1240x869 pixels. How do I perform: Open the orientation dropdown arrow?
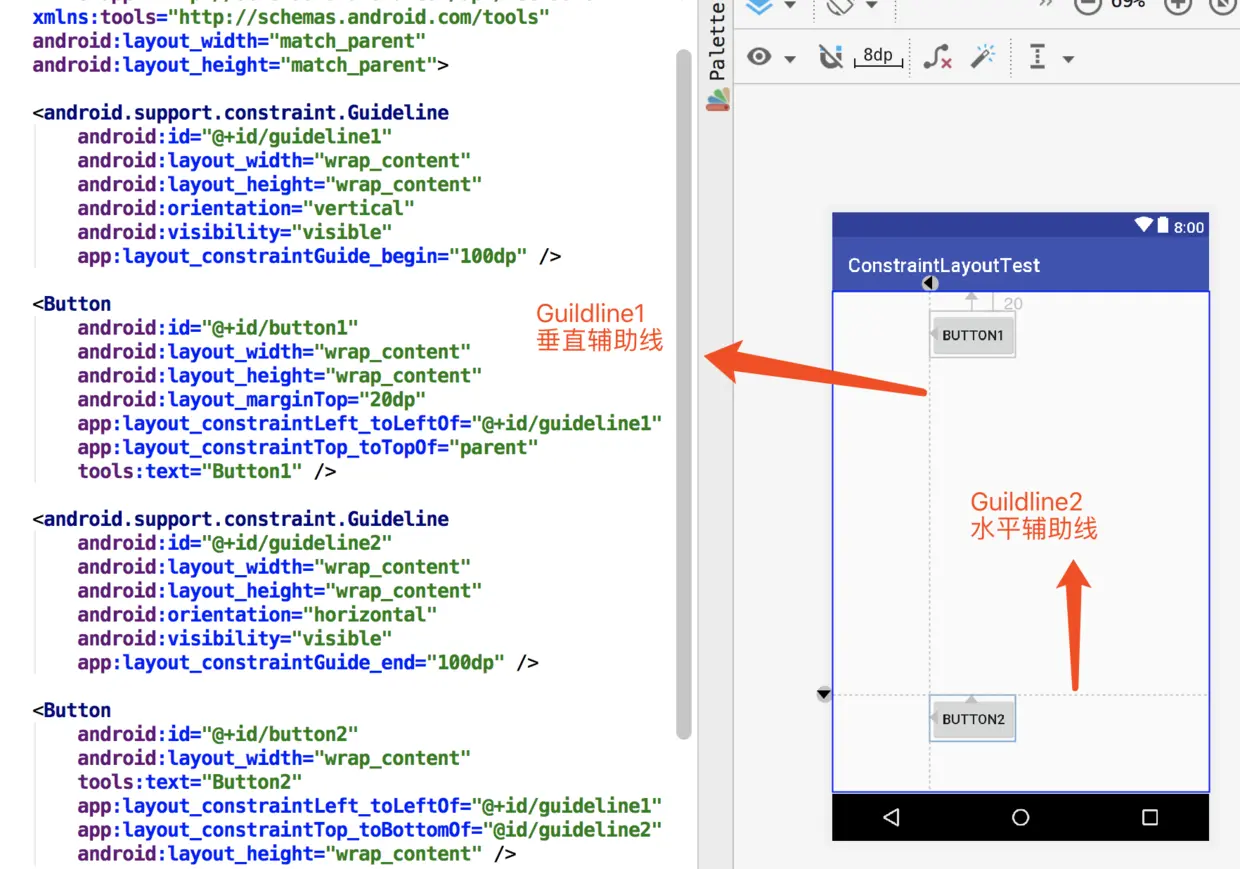point(871,5)
